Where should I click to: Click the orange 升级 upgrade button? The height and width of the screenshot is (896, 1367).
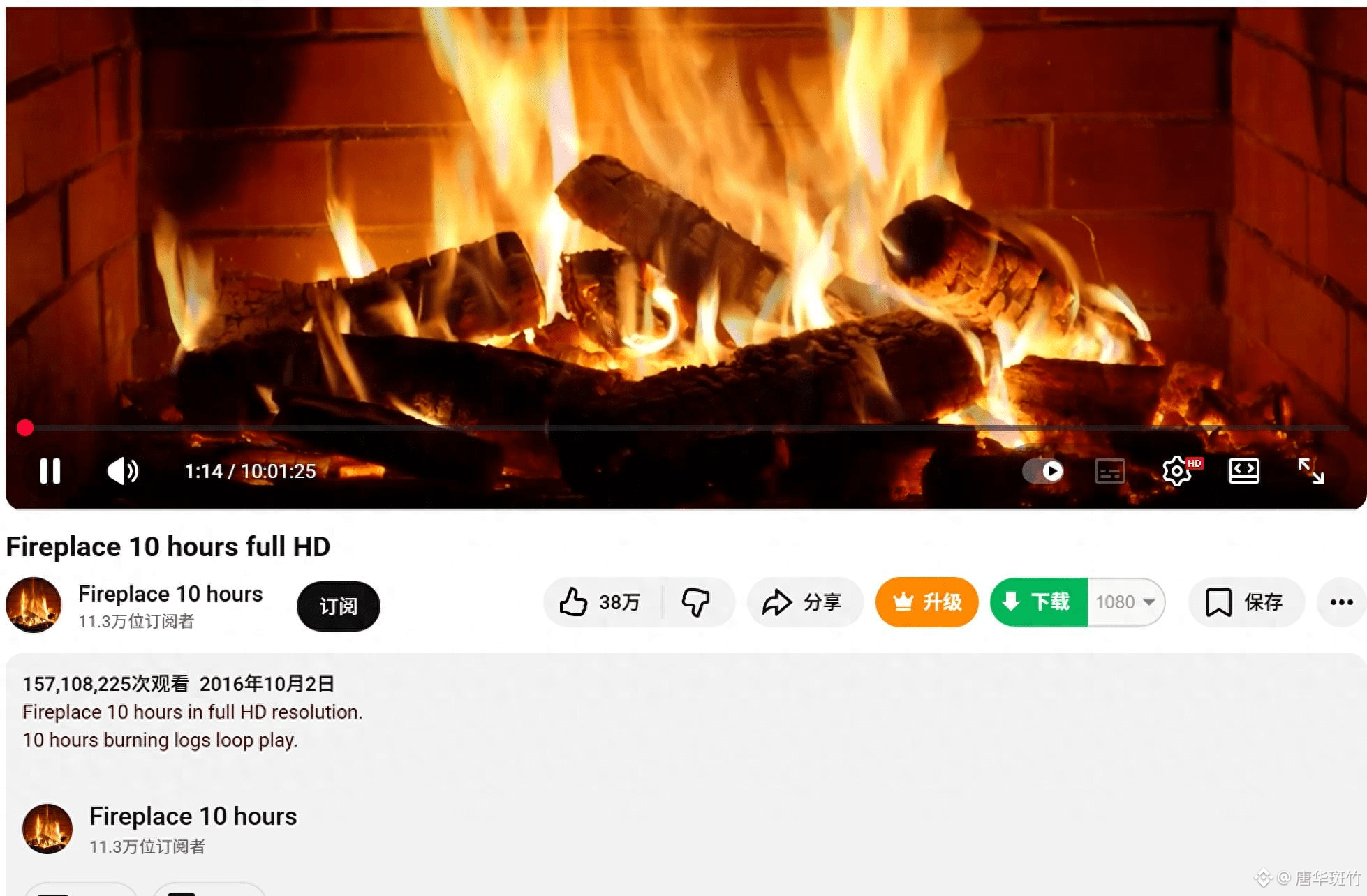click(926, 602)
